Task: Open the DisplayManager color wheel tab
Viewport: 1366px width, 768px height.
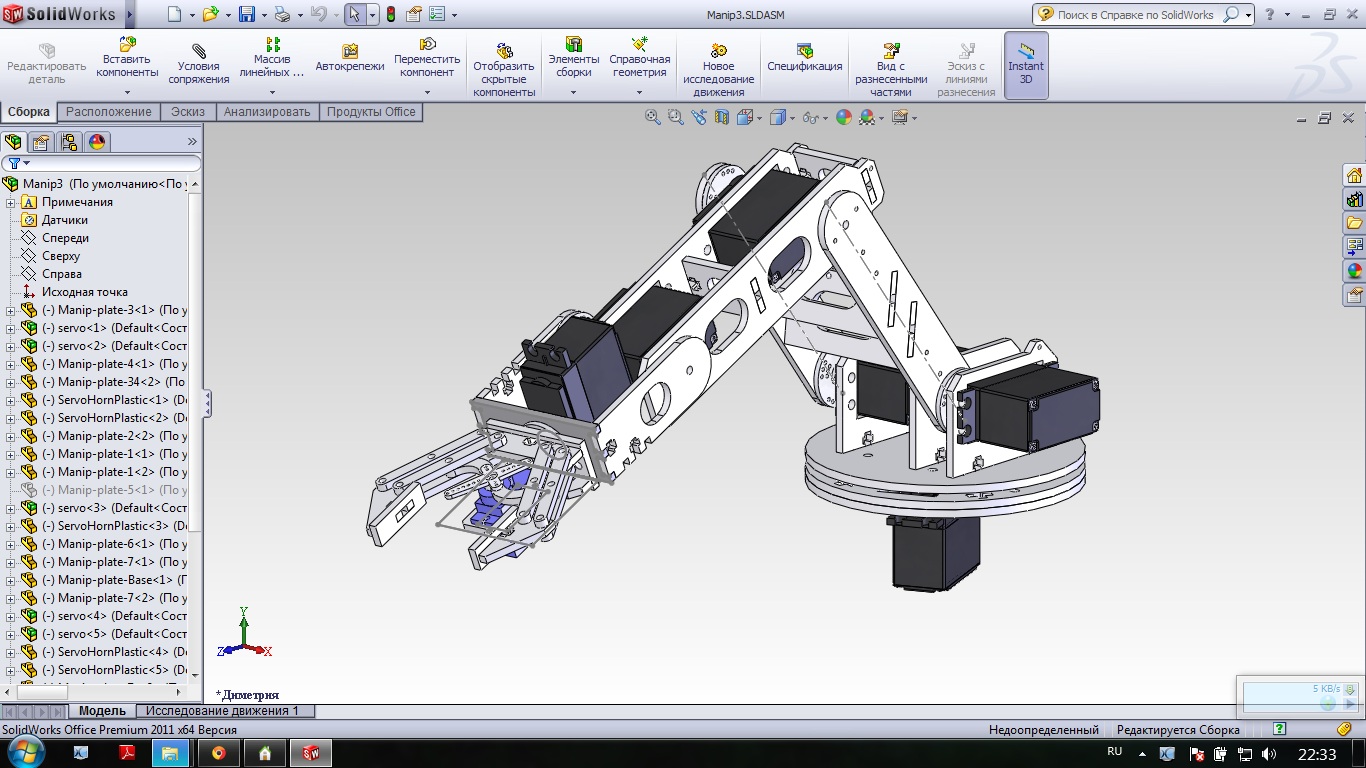Action: (97, 142)
